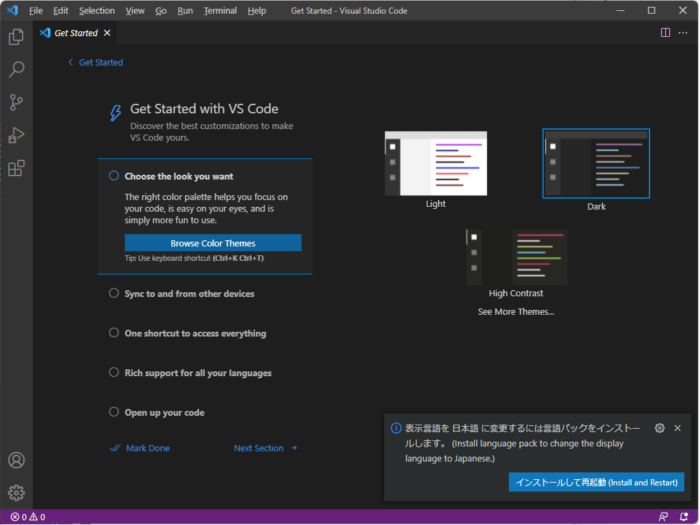700x525 pixels.
Task: Click the split editor icon
Action: pos(665,32)
